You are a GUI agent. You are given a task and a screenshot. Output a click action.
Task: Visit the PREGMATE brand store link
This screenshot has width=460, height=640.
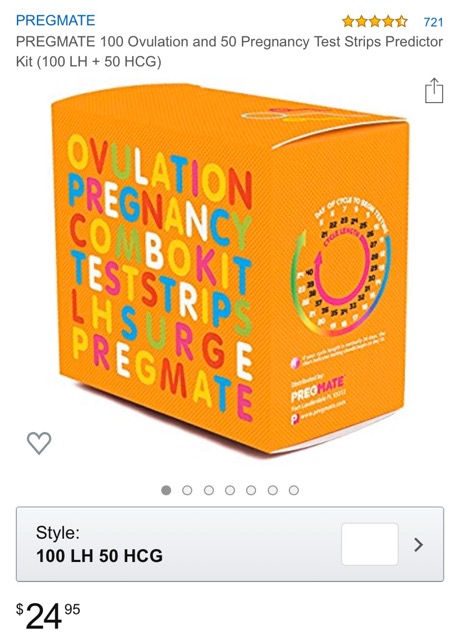point(56,20)
